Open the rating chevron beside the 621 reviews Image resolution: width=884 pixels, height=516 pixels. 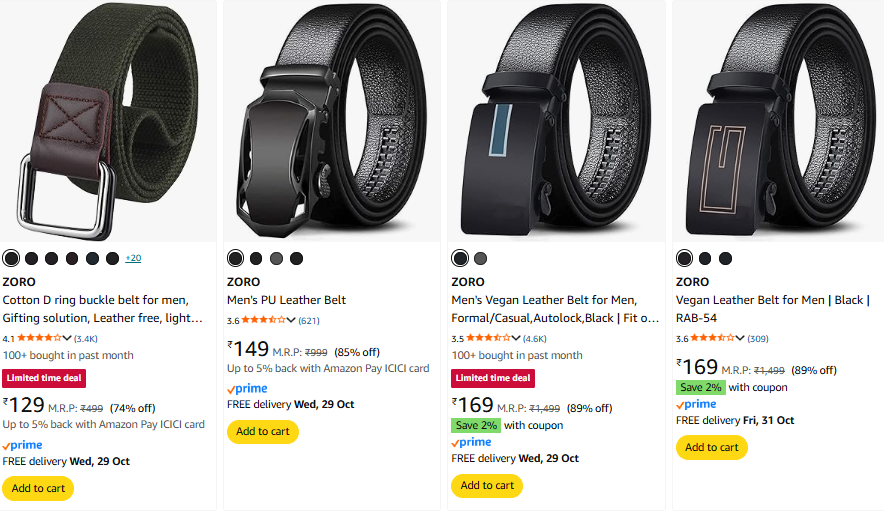[x=292, y=320]
